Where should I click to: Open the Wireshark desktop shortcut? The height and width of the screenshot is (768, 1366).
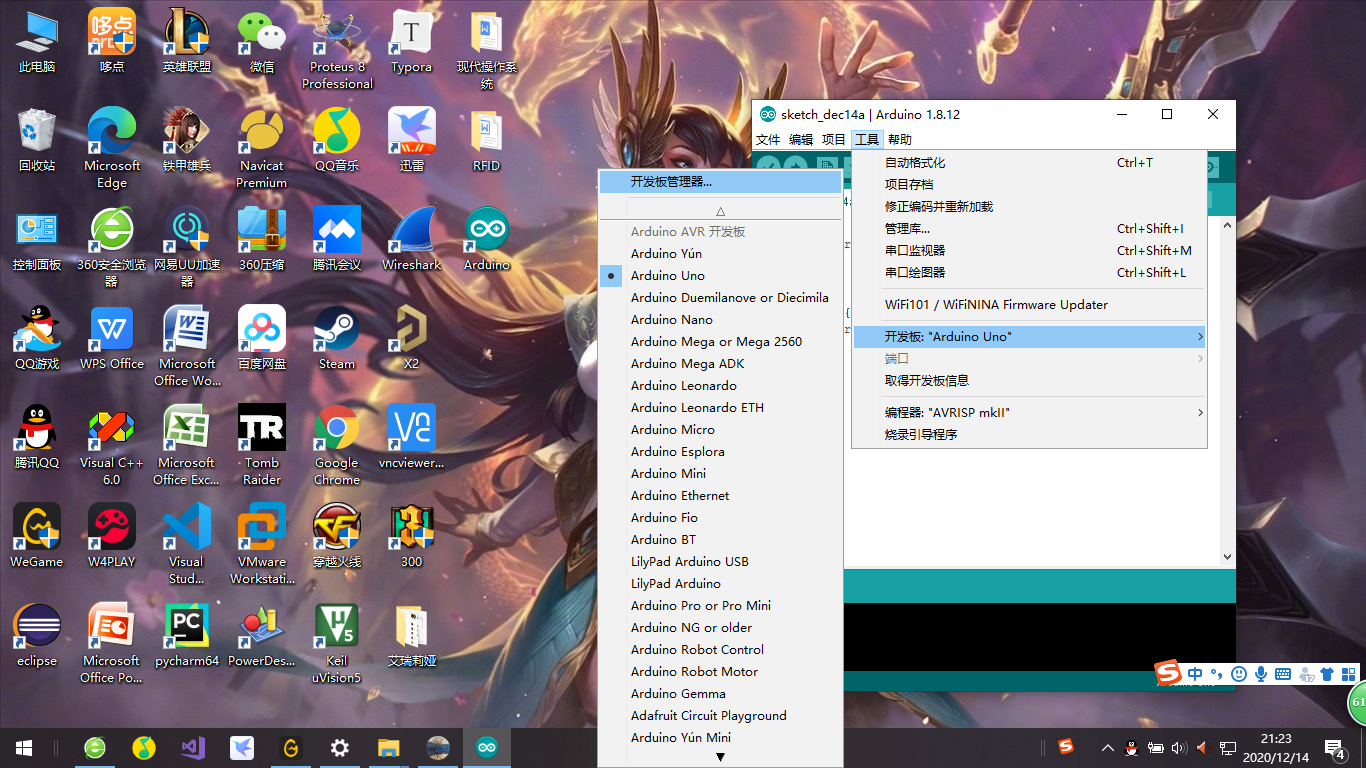point(411,238)
